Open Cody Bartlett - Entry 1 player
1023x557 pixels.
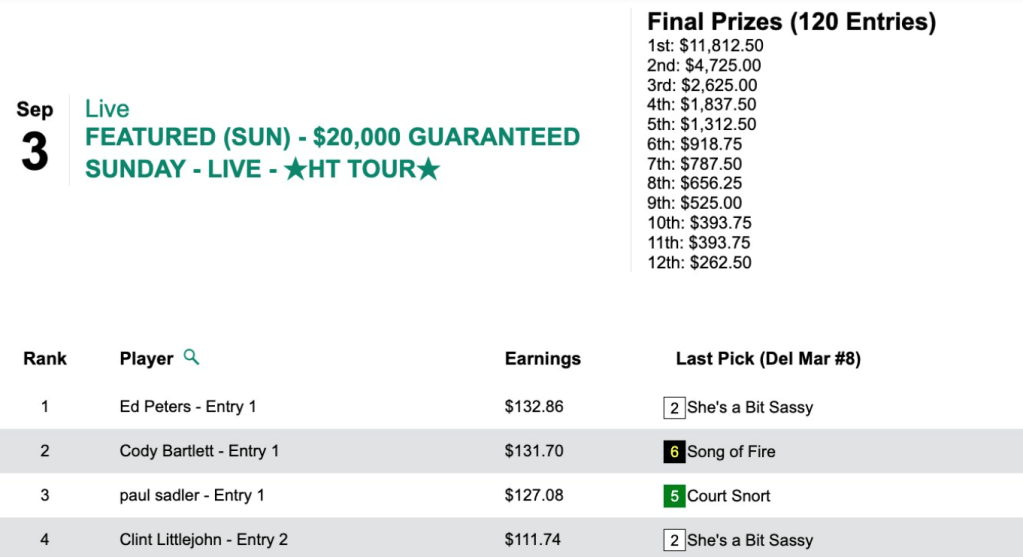pyautogui.click(x=199, y=451)
